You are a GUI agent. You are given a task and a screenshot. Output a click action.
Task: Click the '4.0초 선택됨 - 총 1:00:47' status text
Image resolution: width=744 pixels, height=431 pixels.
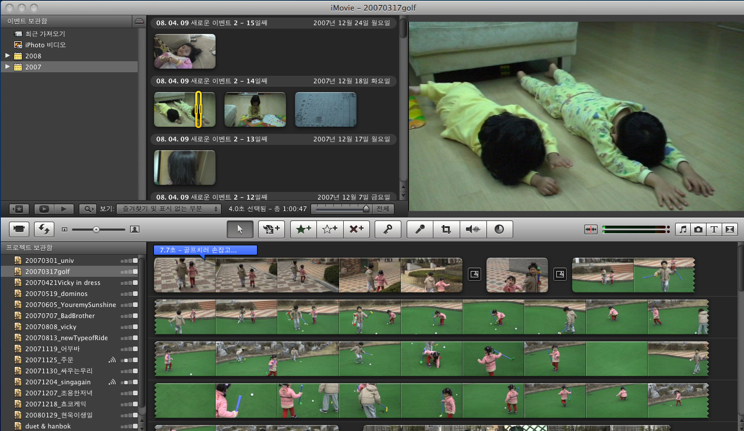pos(267,209)
